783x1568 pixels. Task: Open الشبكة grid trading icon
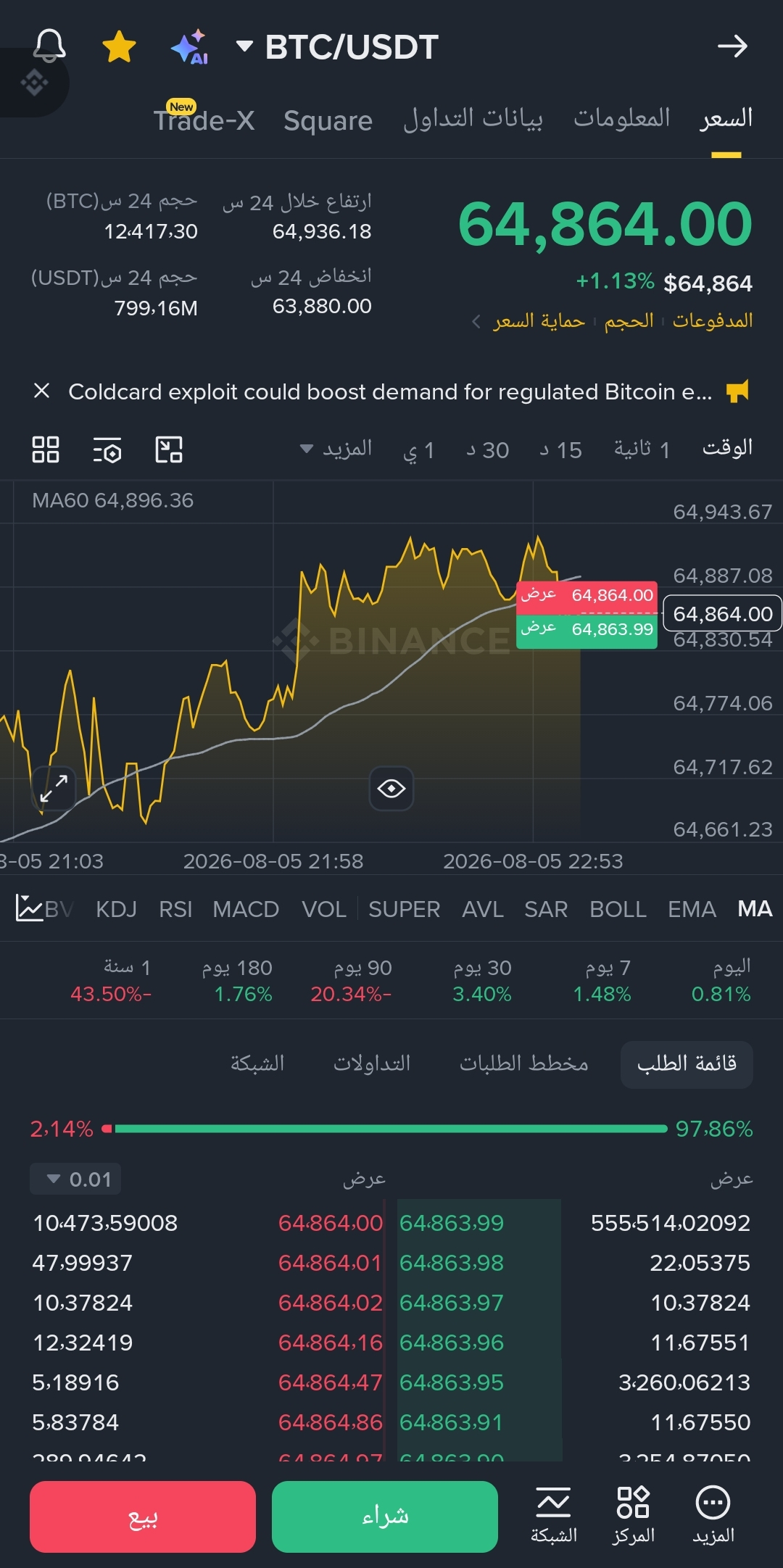(554, 1515)
